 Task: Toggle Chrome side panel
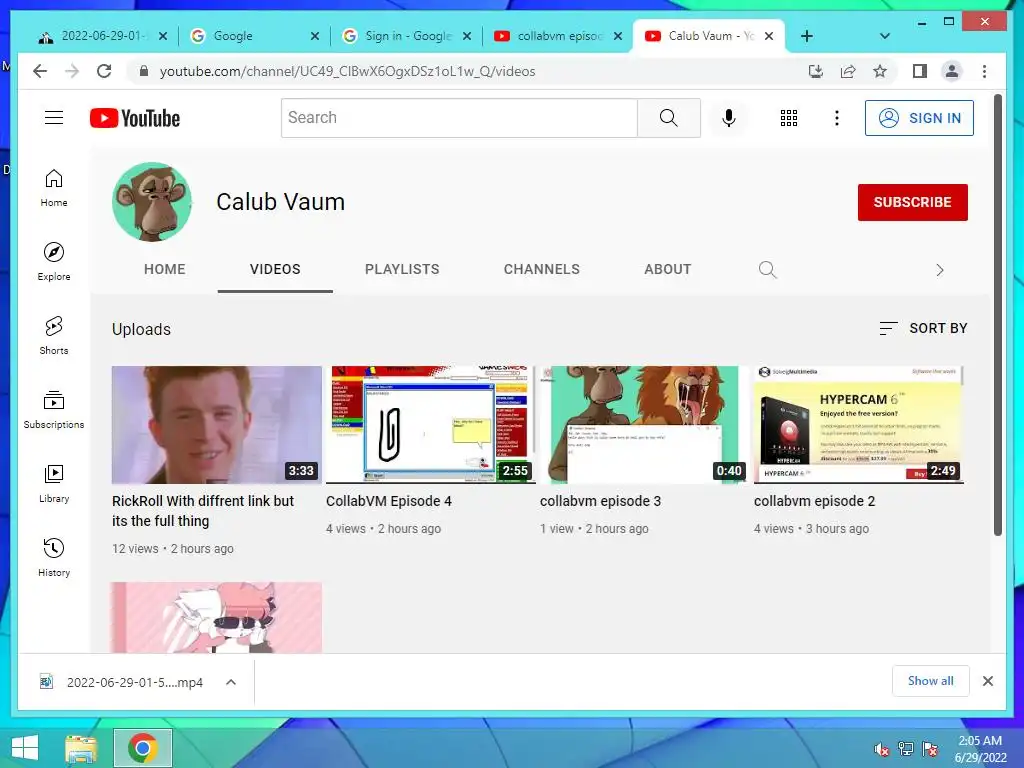920,71
